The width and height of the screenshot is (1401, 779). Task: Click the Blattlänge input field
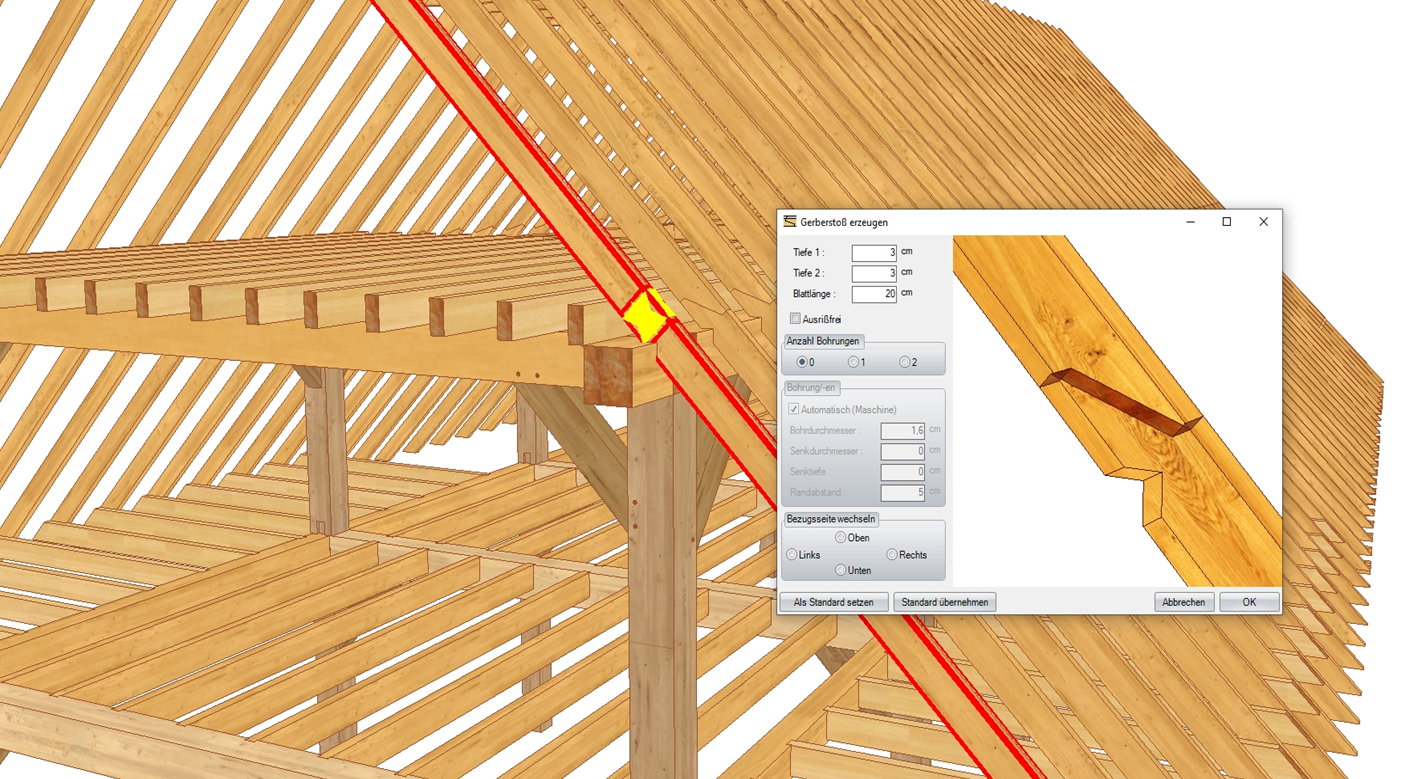pos(874,294)
